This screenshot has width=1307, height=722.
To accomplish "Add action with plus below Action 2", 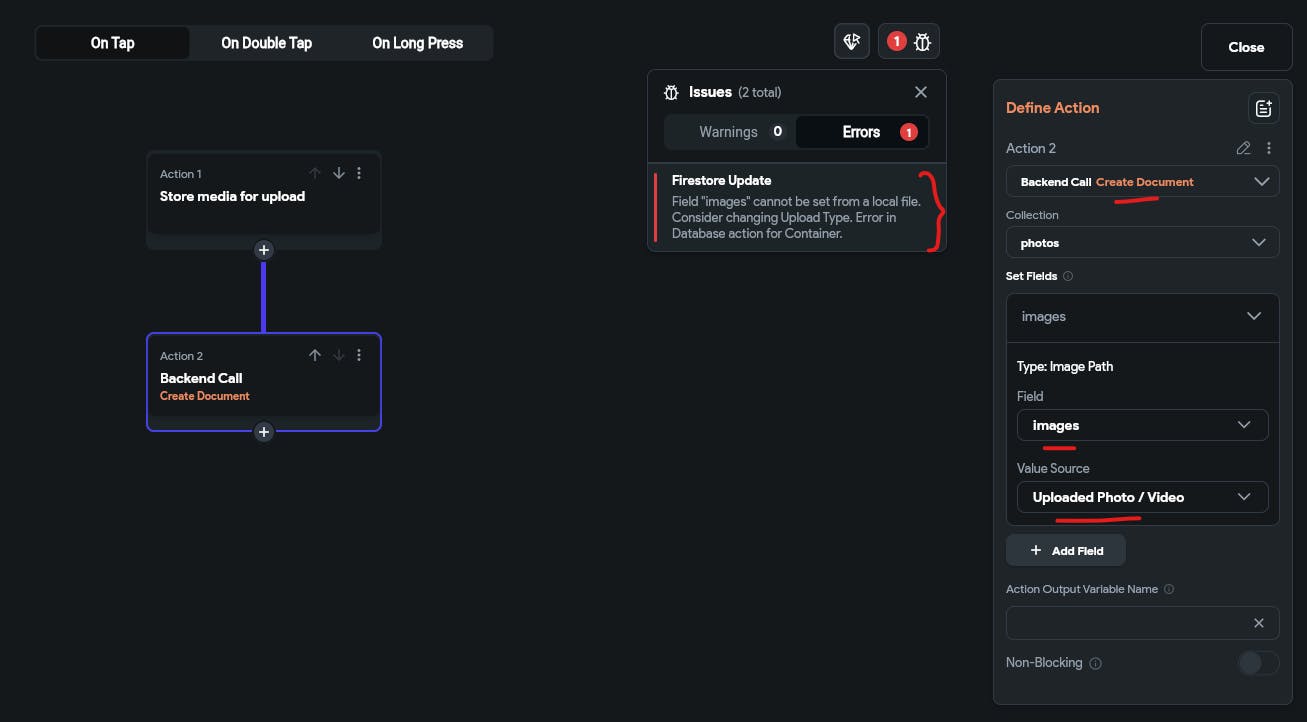I will pos(264,432).
